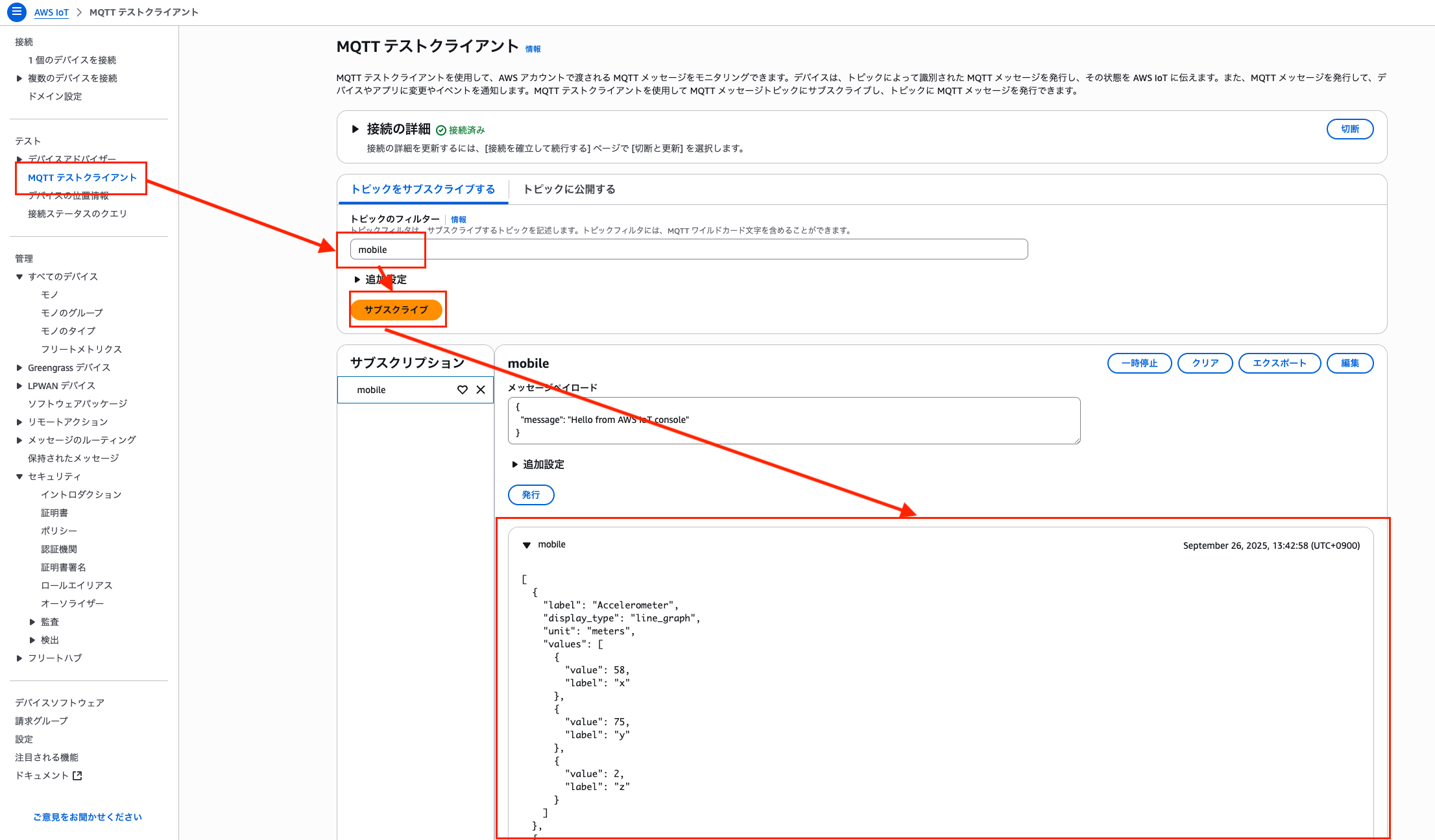Screen dimensions: 1435x840
Task: Clear messages using the クリア button
Action: [x=1205, y=363]
